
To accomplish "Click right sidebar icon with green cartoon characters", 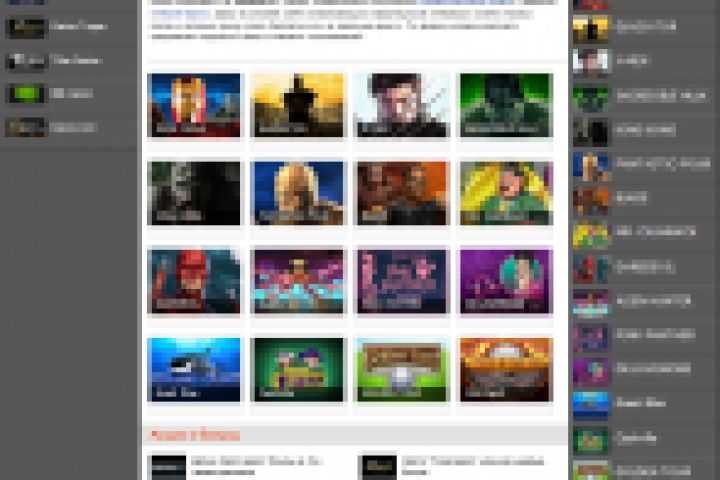I will click(x=591, y=440).
